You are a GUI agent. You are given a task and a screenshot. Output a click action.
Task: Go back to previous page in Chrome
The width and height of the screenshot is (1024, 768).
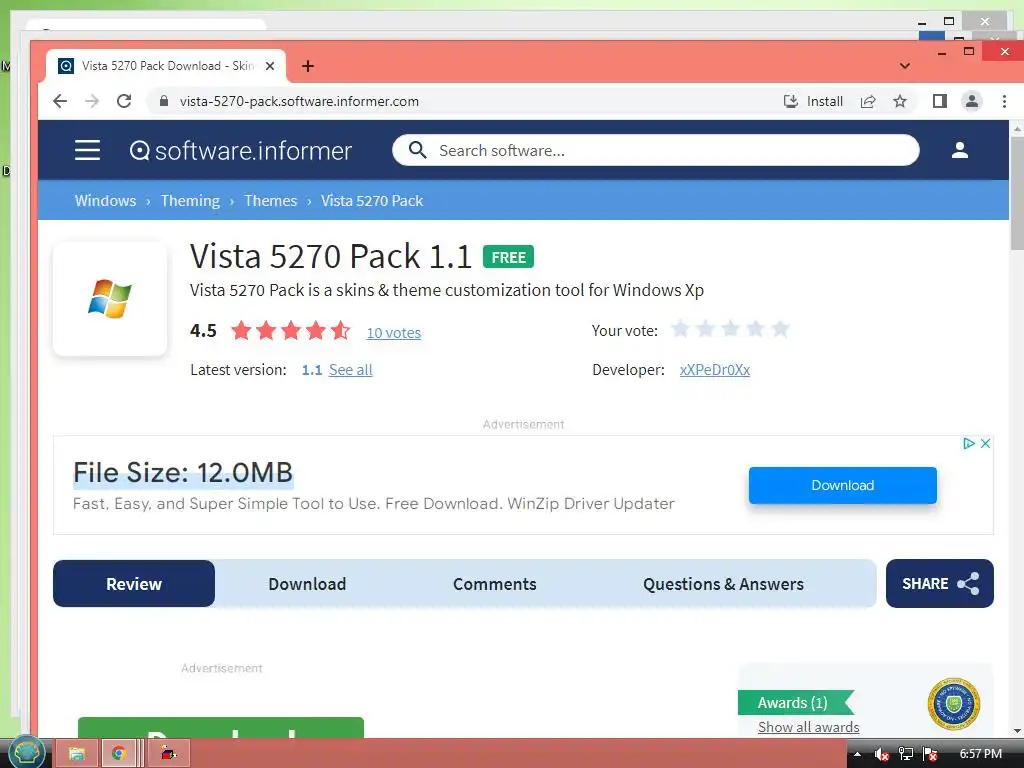tap(60, 101)
